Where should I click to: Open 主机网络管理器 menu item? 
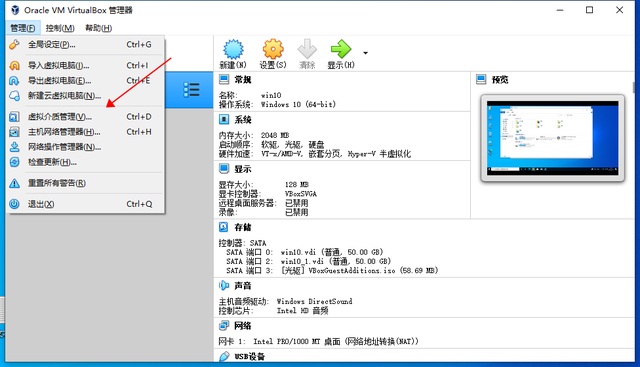click(x=85, y=132)
